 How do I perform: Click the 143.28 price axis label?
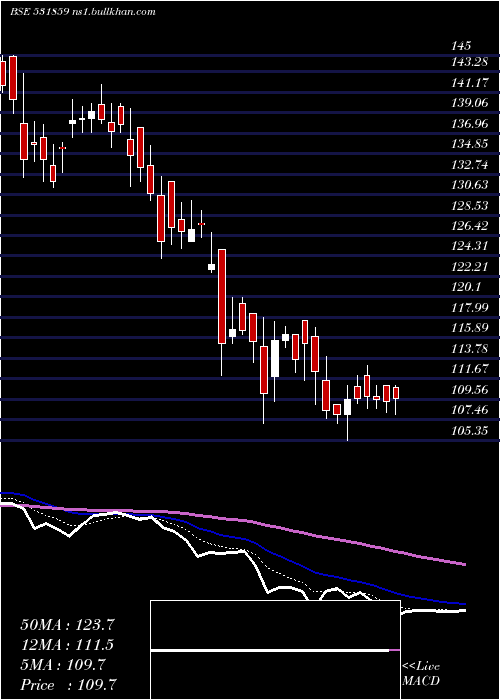[470, 62]
